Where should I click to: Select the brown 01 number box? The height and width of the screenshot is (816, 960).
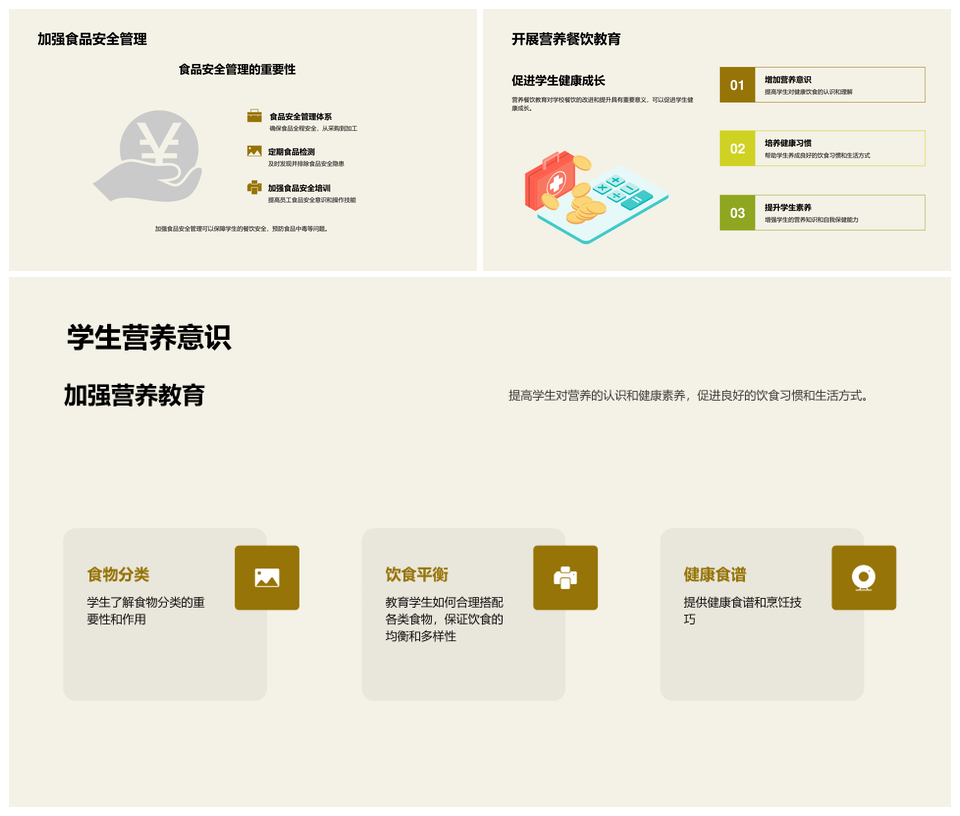737,85
